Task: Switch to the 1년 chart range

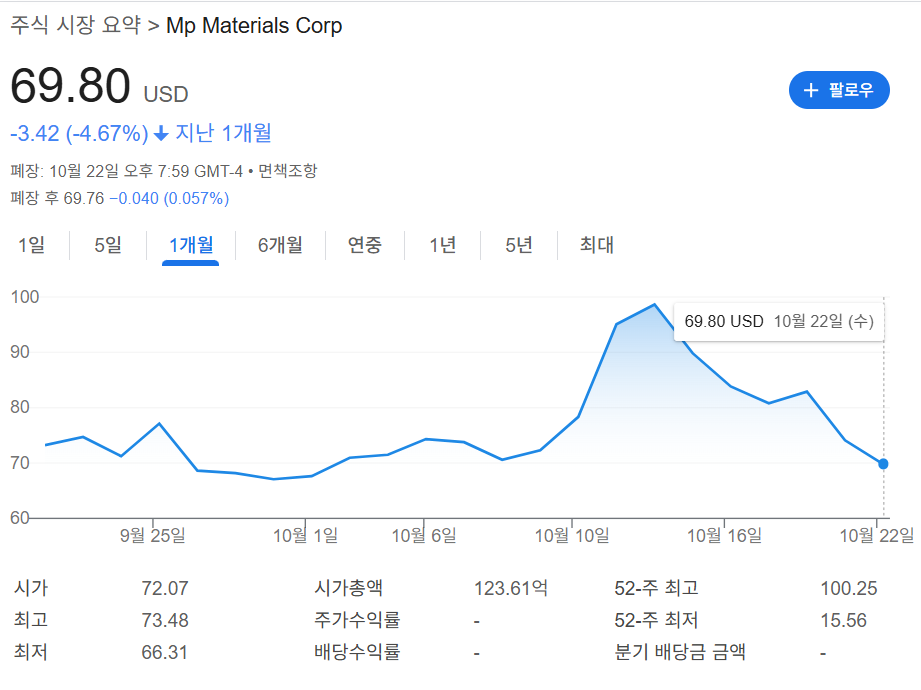Action: [x=440, y=244]
